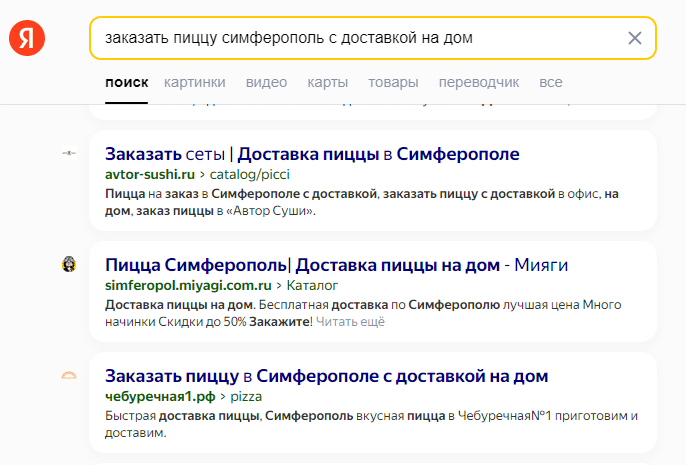The height and width of the screenshot is (465, 686).
Task: Click the Yandex logo icon
Action: point(26,38)
